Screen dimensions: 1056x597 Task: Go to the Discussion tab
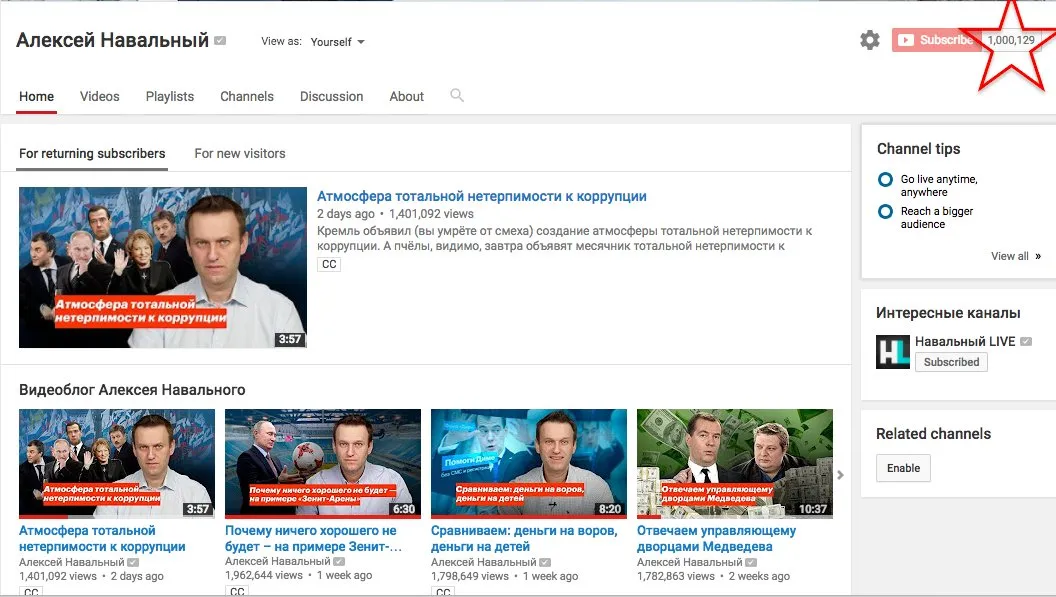(x=331, y=96)
